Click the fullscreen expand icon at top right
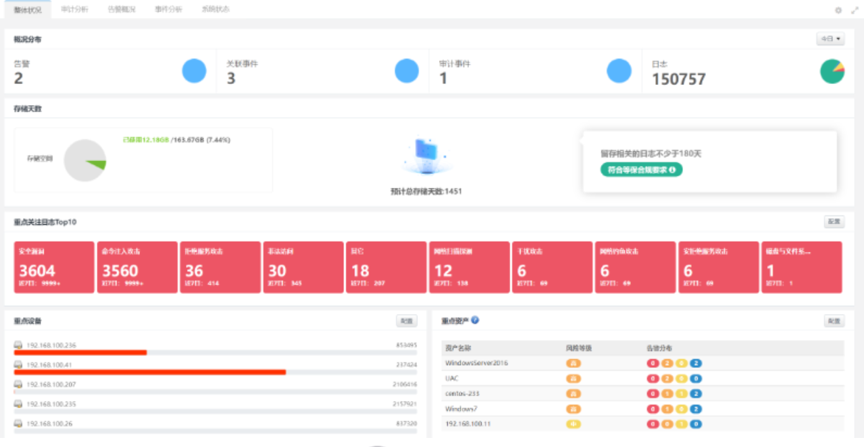Image resolution: width=864 pixels, height=447 pixels. point(854,10)
